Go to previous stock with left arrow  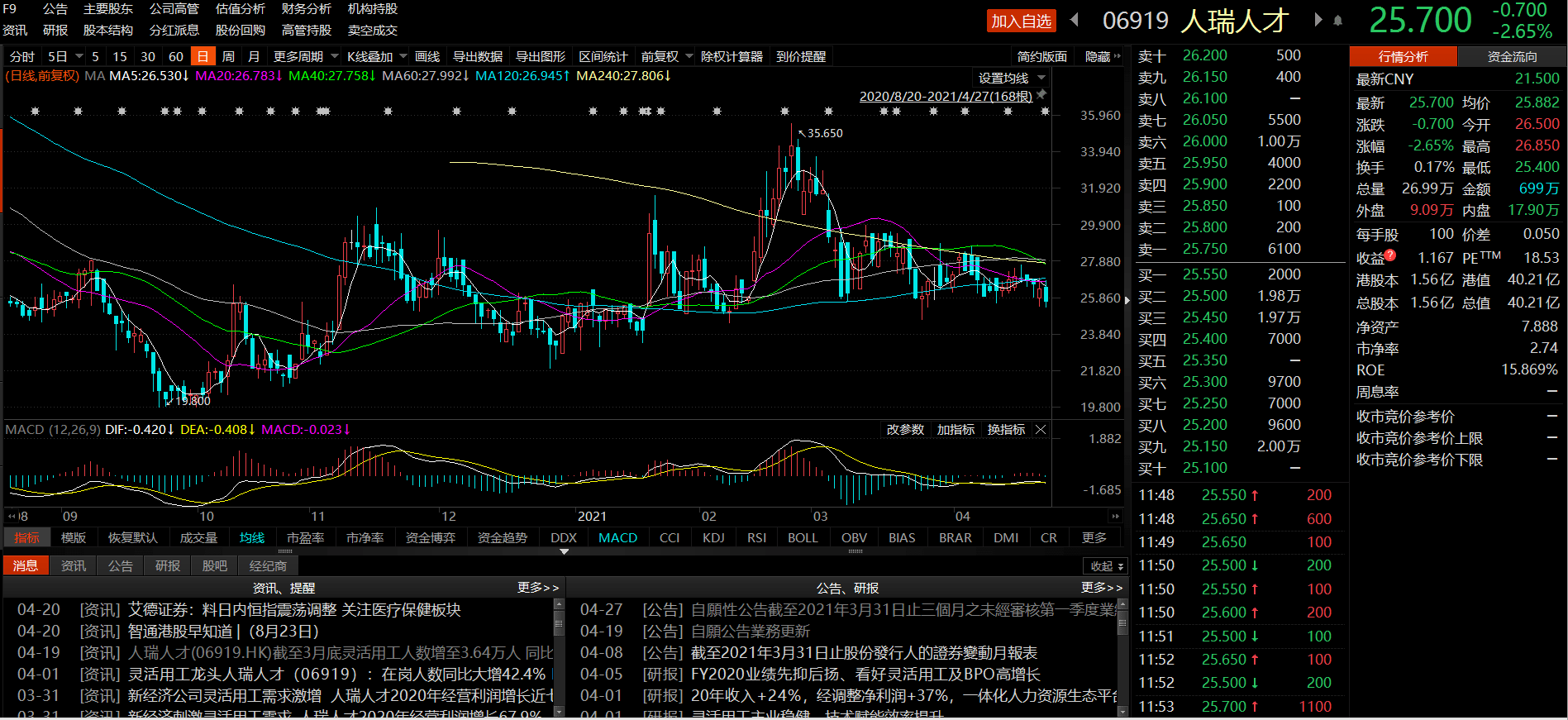pos(1075,20)
